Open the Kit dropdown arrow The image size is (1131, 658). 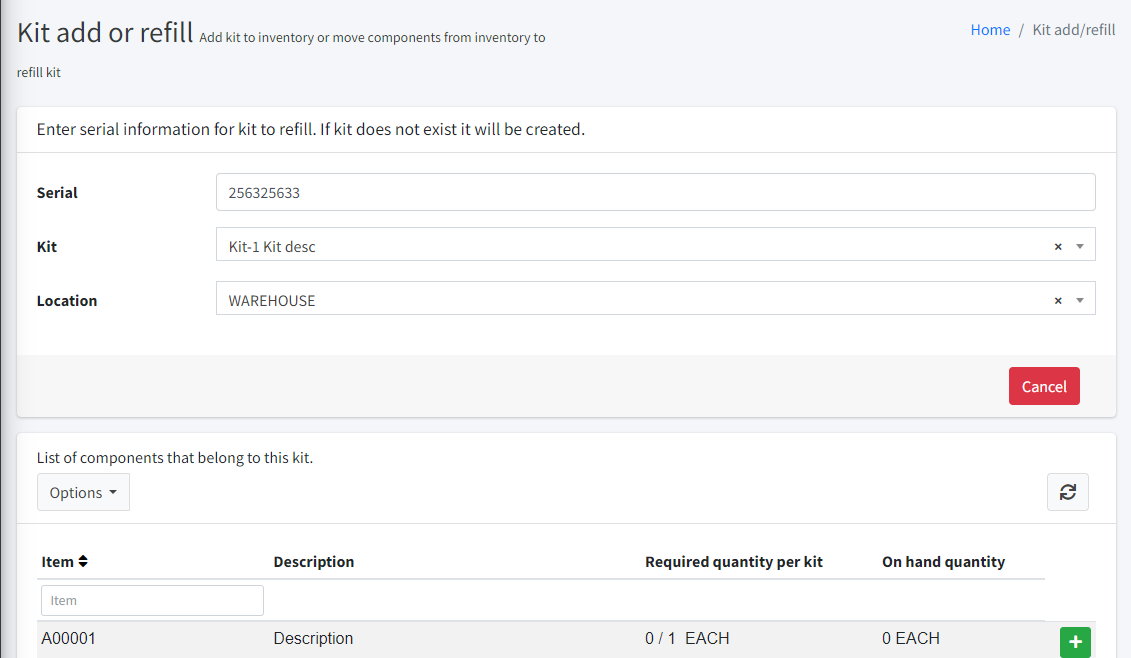pyautogui.click(x=1080, y=246)
